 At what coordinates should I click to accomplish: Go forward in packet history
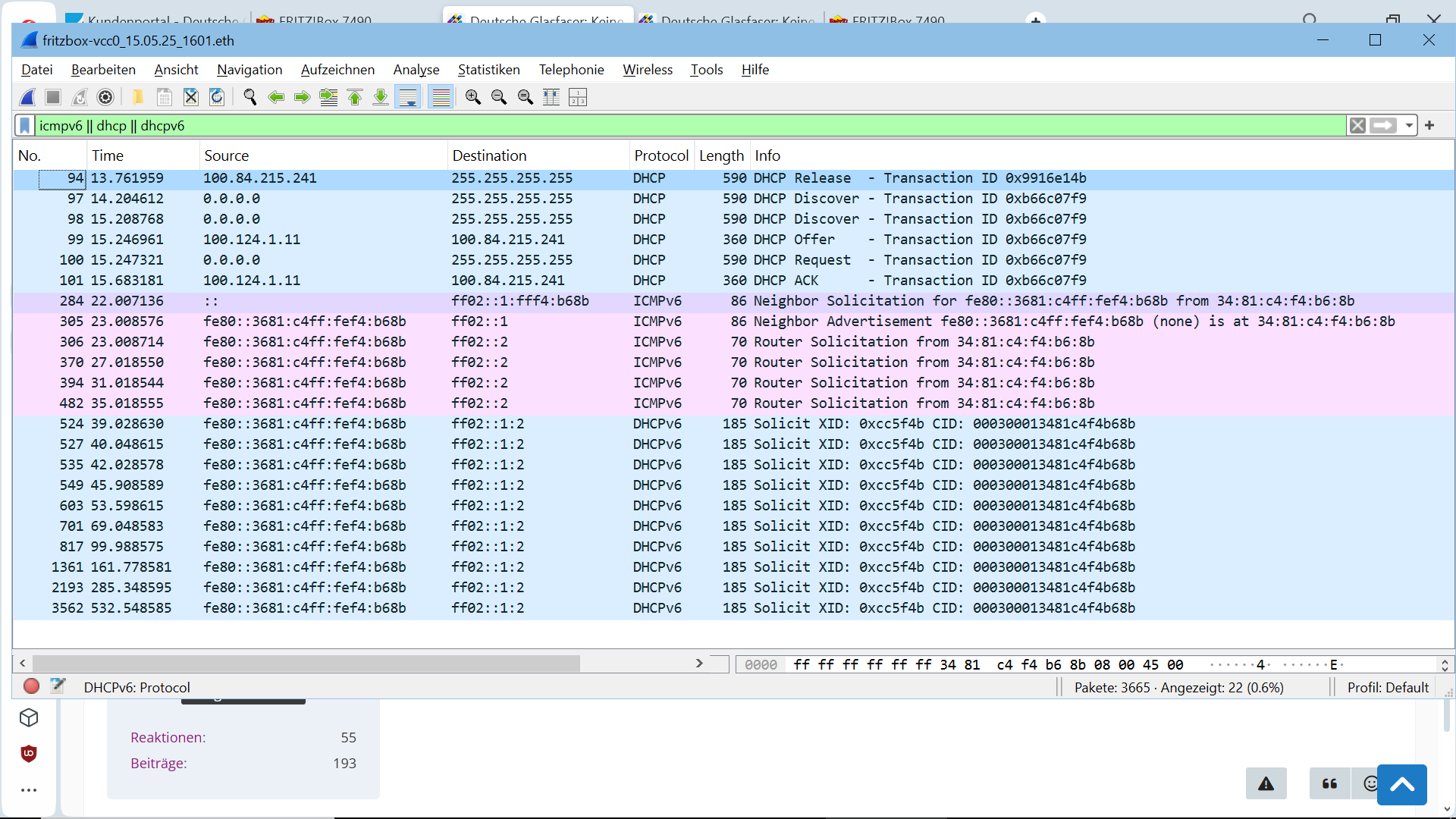pyautogui.click(x=302, y=97)
